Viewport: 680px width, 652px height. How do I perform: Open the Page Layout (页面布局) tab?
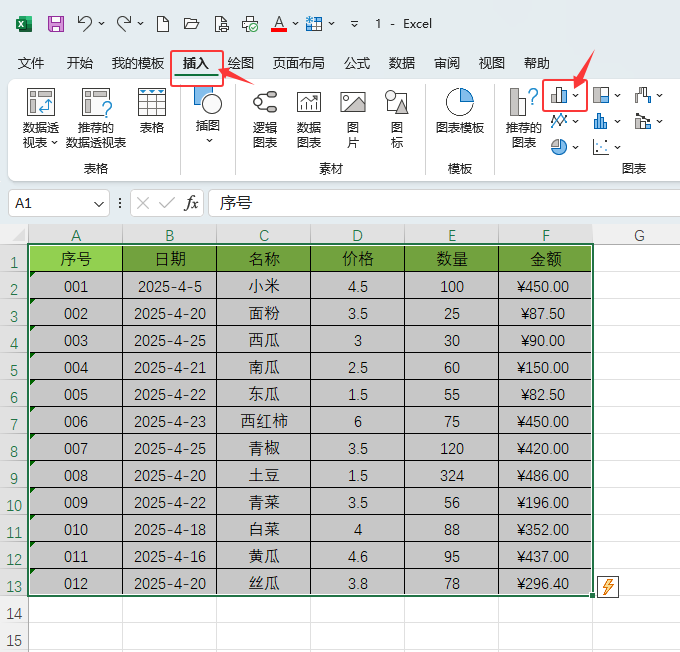click(298, 63)
